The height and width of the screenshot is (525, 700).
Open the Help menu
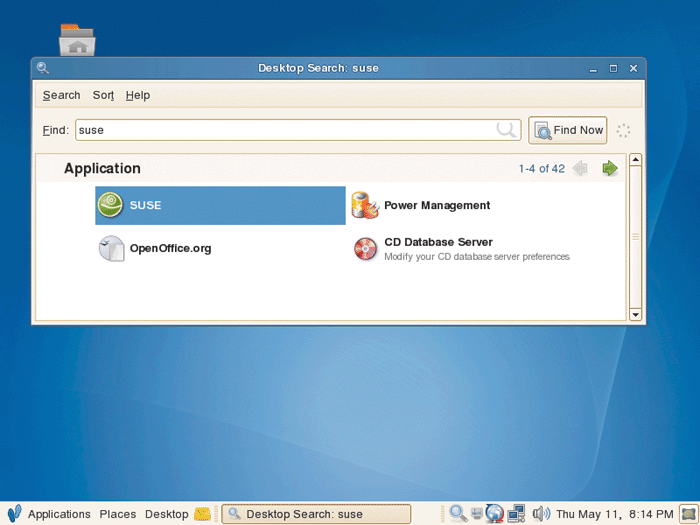[138, 95]
